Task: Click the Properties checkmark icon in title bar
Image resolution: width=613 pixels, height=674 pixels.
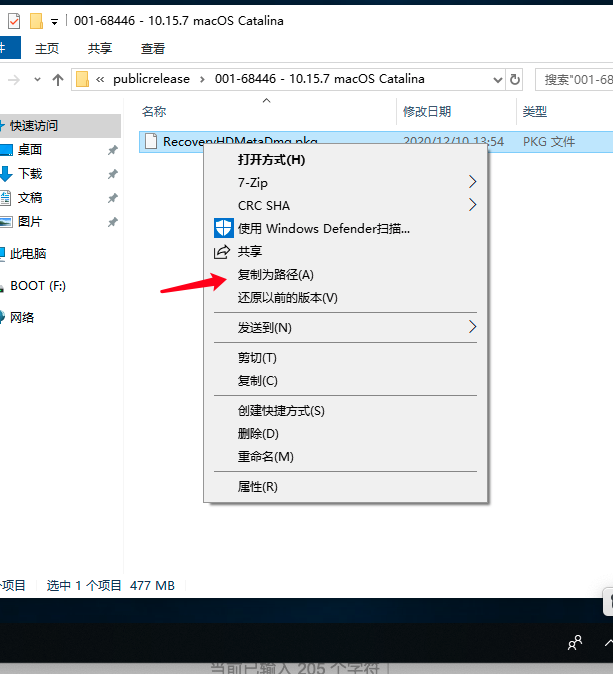Action: [14, 21]
